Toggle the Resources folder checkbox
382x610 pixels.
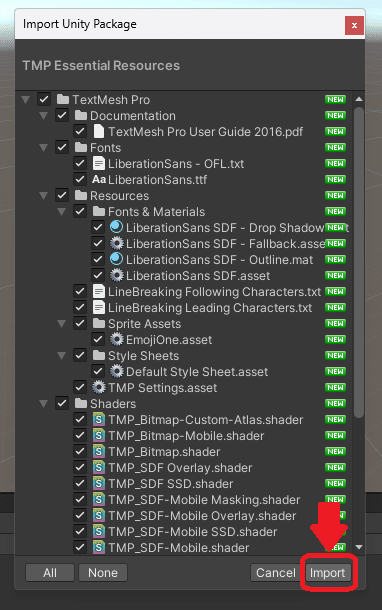pyautogui.click(x=62, y=195)
